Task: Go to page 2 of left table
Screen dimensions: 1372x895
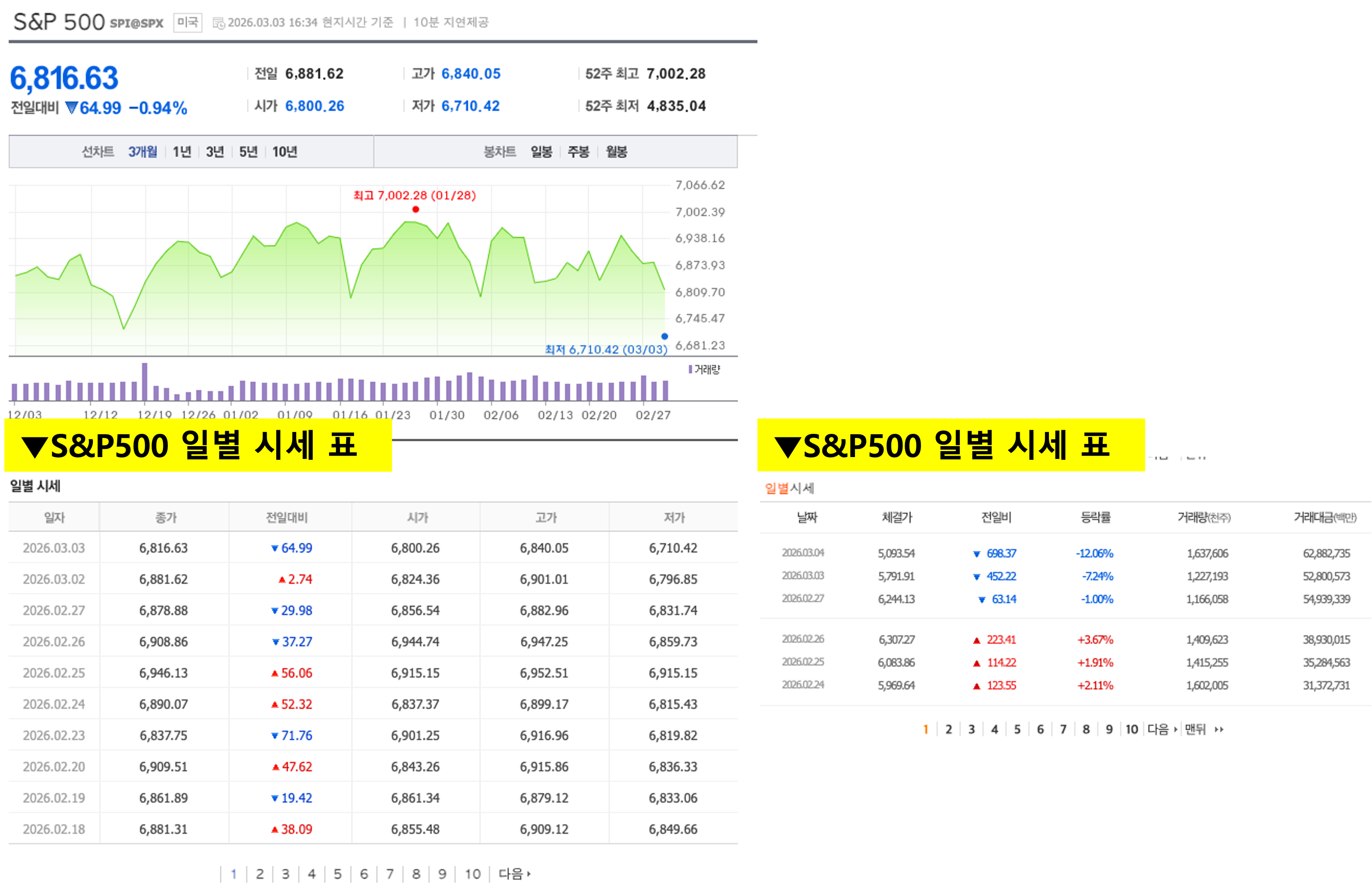Action: (260, 874)
